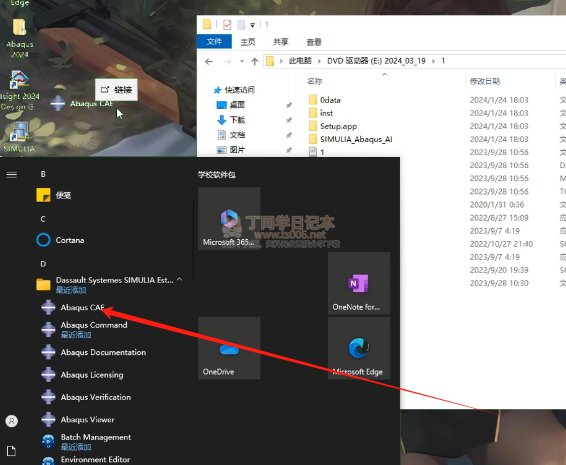Open Batch Management entry
This screenshot has height=465, width=566.
tap(96, 441)
